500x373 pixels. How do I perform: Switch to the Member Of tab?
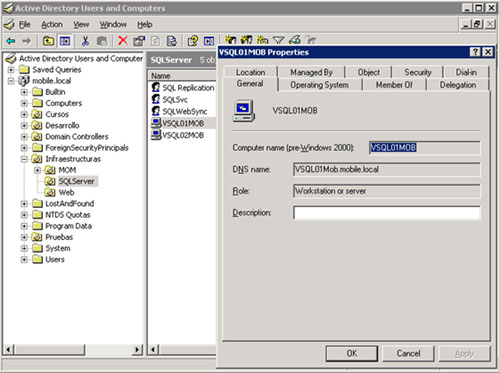click(394, 85)
